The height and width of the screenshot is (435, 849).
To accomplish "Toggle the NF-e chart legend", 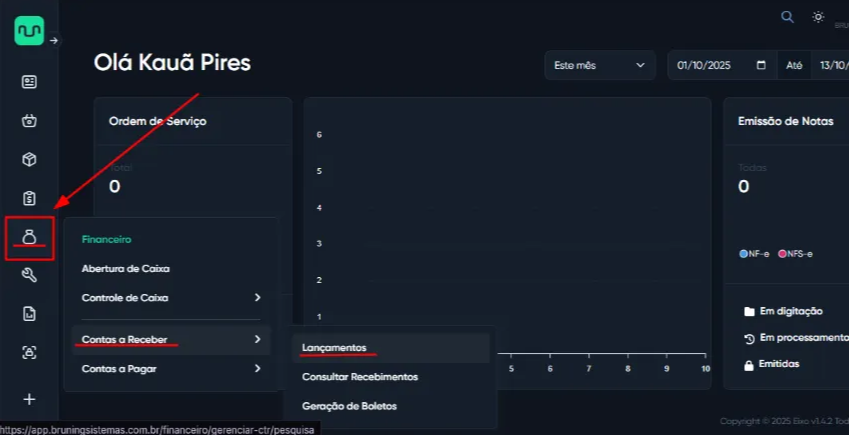I will [754, 254].
